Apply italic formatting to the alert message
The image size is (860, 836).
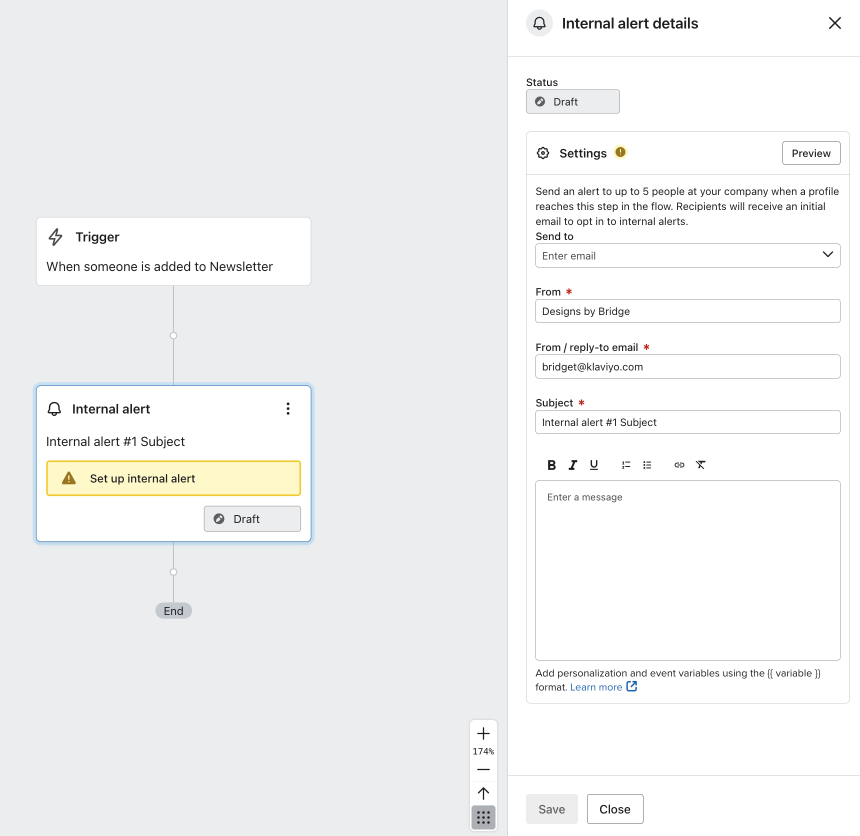(572, 464)
